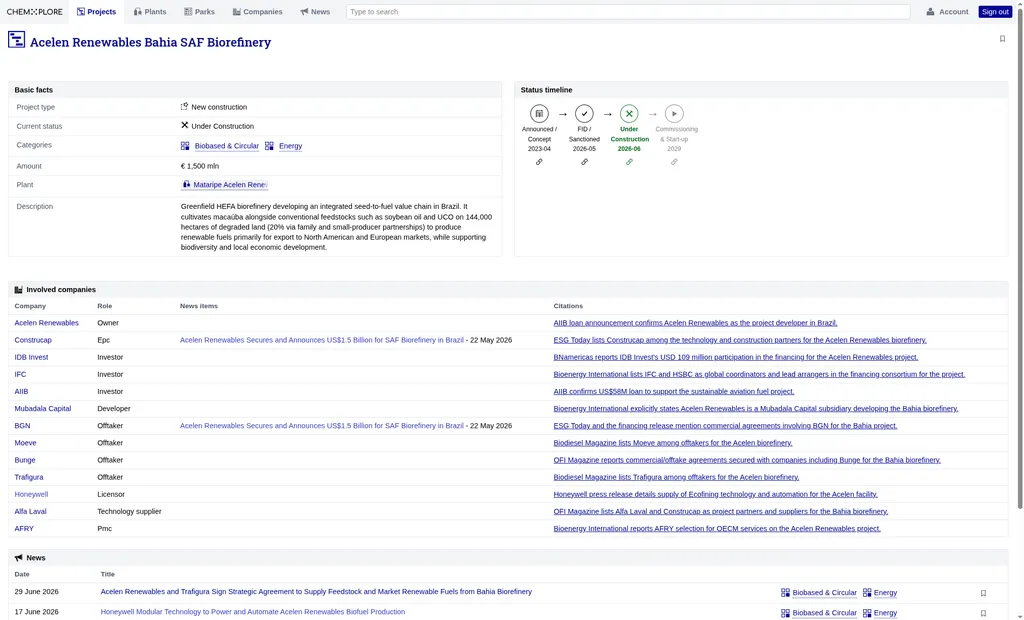The width and height of the screenshot is (1024, 620).
Task: Open the Honeywell company link
Action: (31, 495)
